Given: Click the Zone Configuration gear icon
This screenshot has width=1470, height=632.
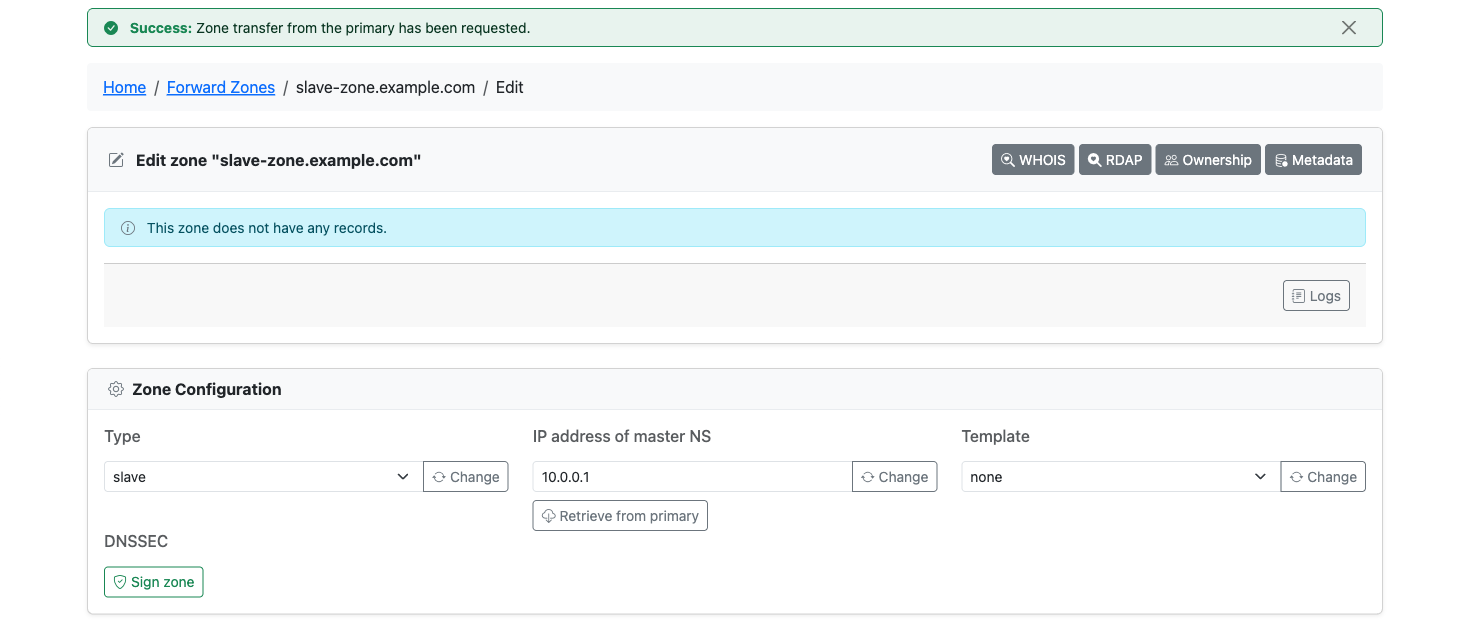Looking at the screenshot, I should tap(116, 389).
